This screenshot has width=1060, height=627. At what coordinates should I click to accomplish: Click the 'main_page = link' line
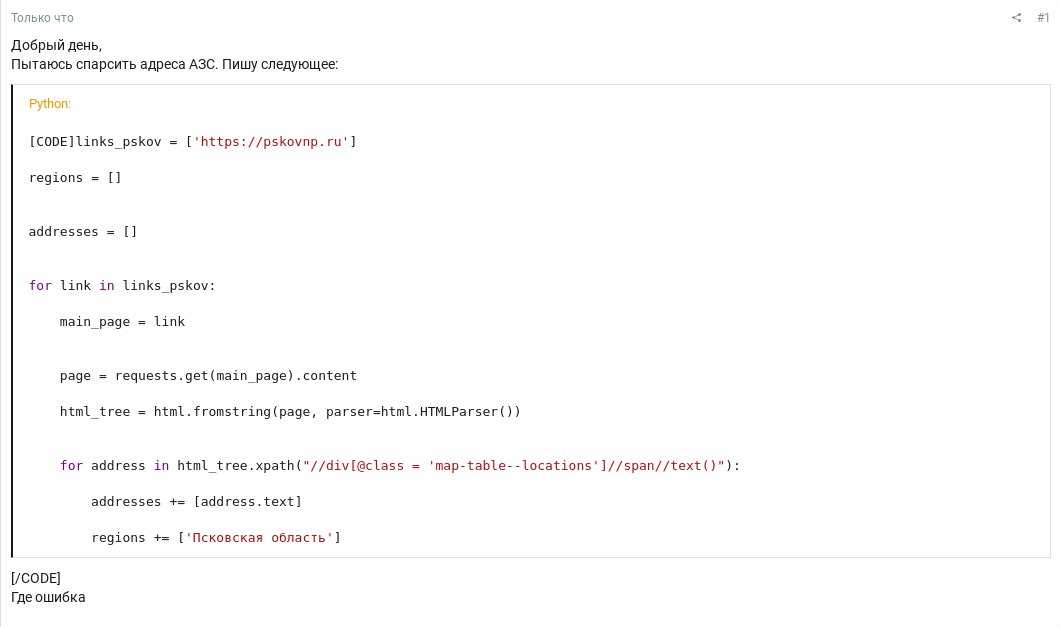[x=122, y=322]
